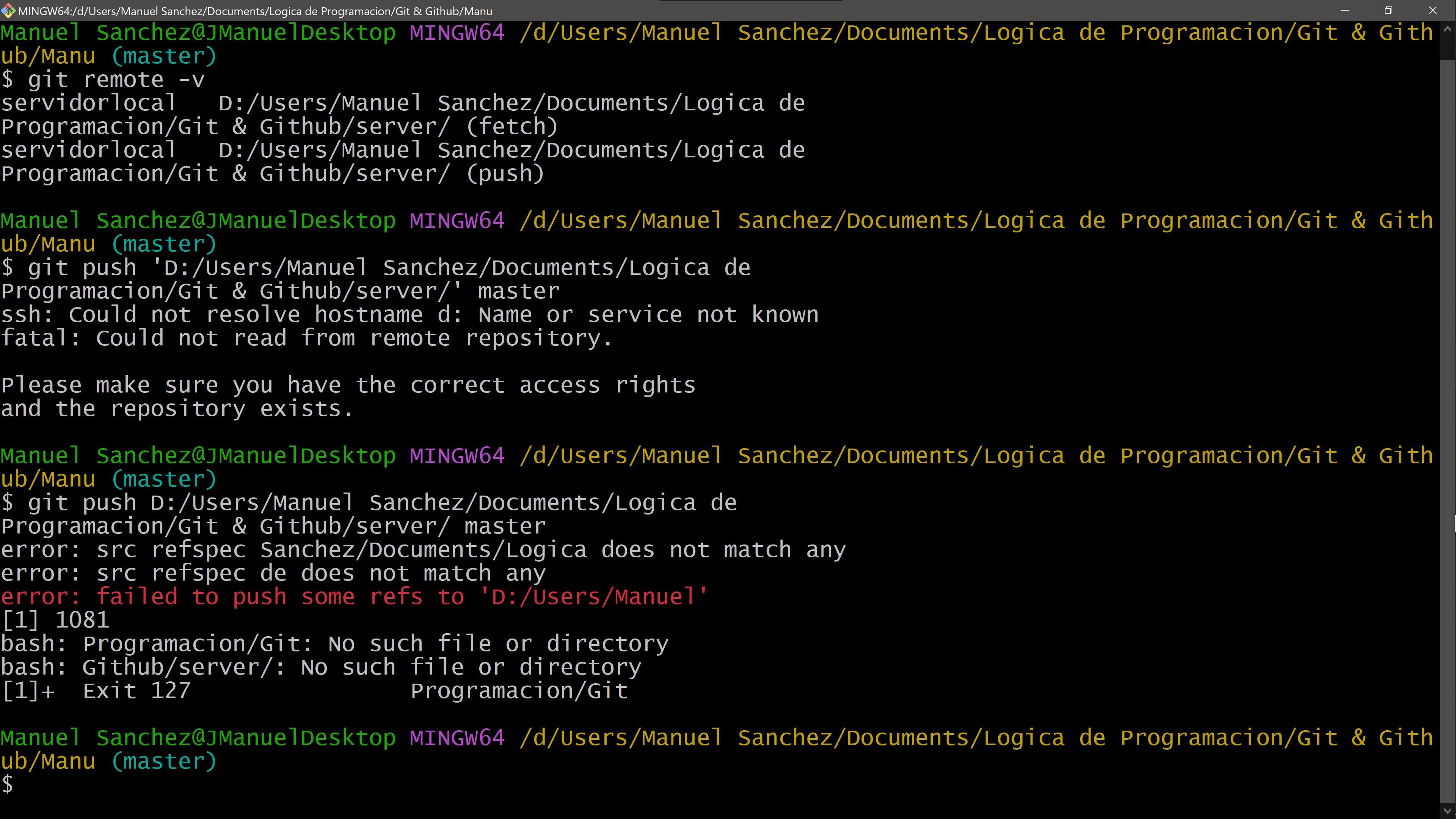The image size is (1456, 819).
Task: Restore down the MINGW64 terminal window
Action: (x=1388, y=11)
